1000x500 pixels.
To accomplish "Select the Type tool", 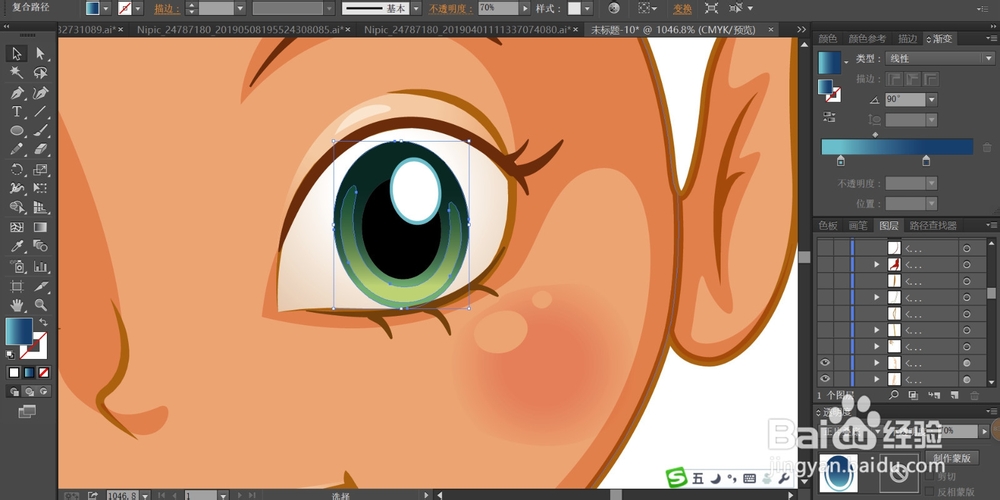I will click(x=17, y=112).
